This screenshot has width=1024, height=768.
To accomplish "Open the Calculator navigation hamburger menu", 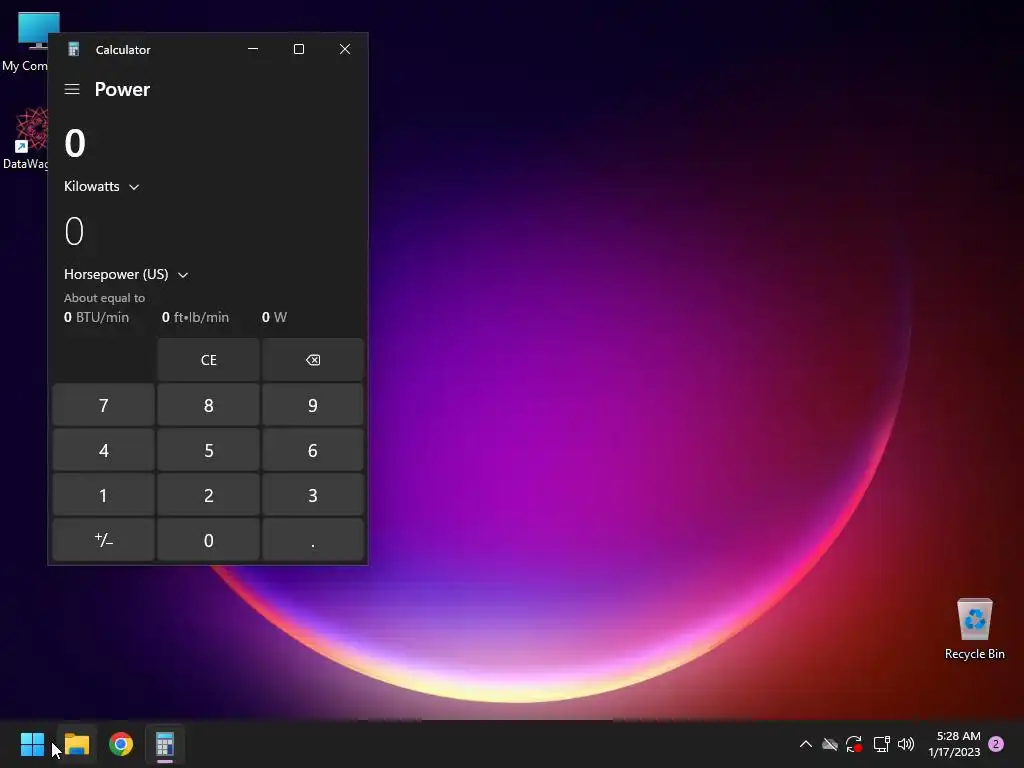I will click(x=72, y=89).
